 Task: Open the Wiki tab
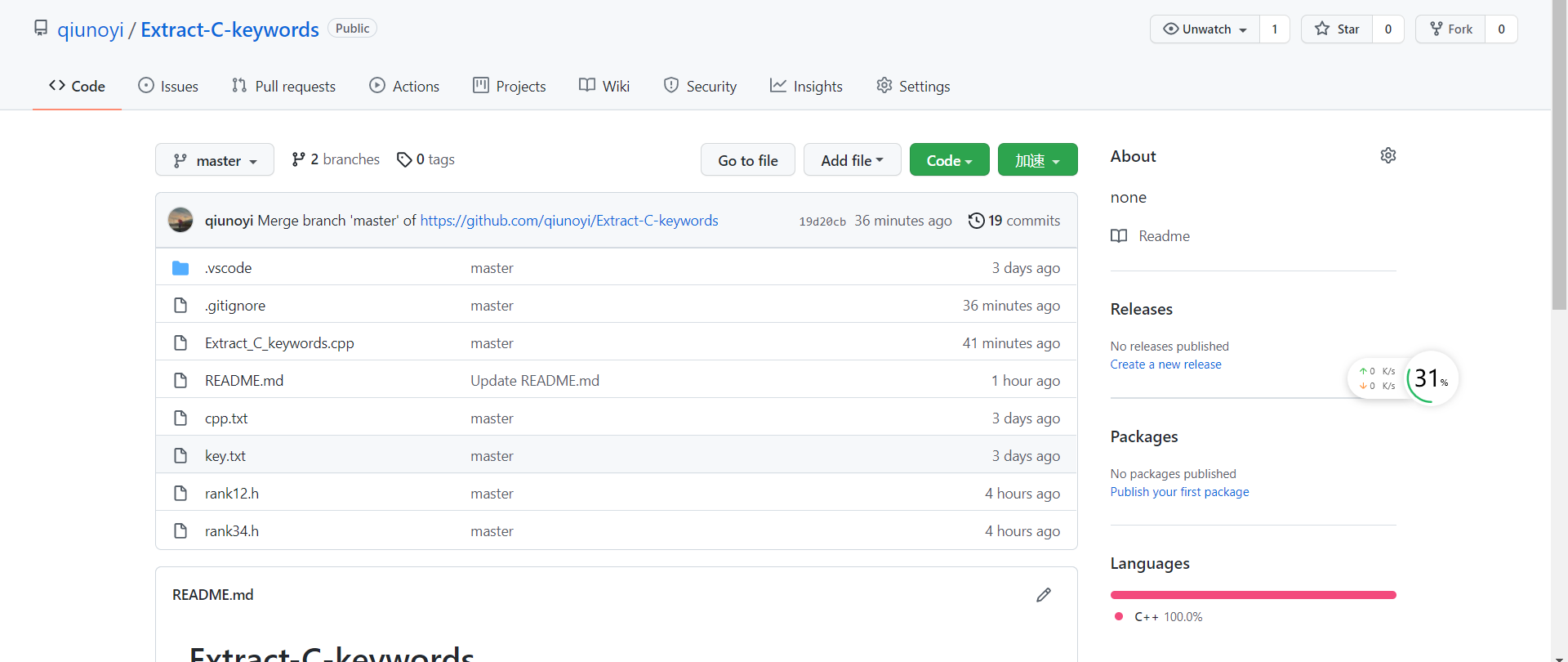tap(604, 86)
